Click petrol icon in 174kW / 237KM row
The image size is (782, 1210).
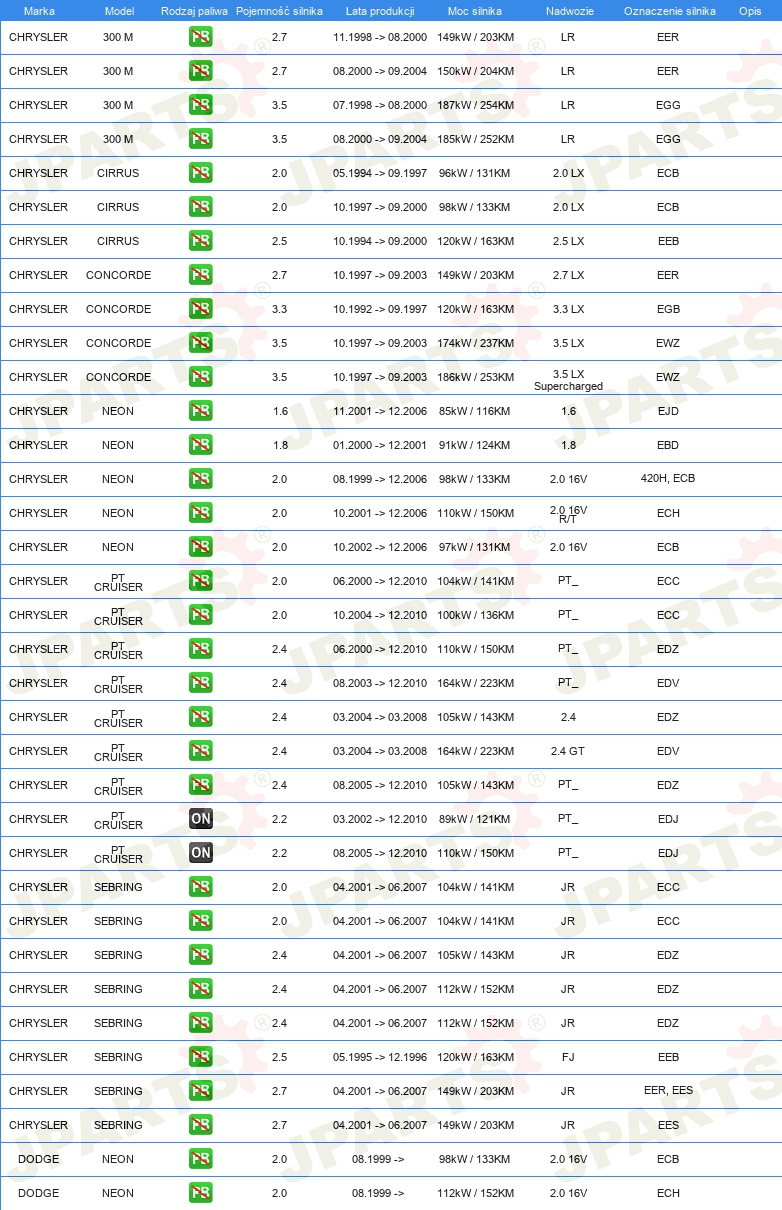(x=201, y=343)
